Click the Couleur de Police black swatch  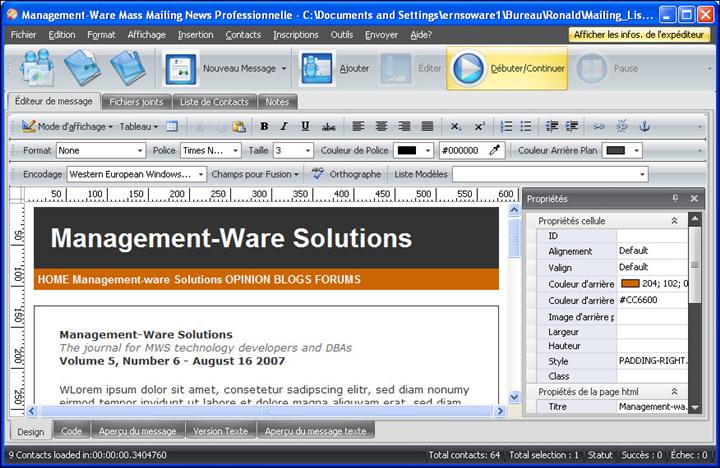pyautogui.click(x=407, y=150)
